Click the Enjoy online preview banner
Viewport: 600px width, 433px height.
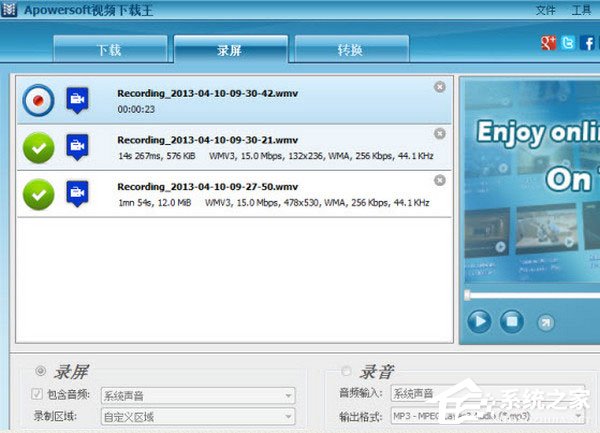pos(532,180)
